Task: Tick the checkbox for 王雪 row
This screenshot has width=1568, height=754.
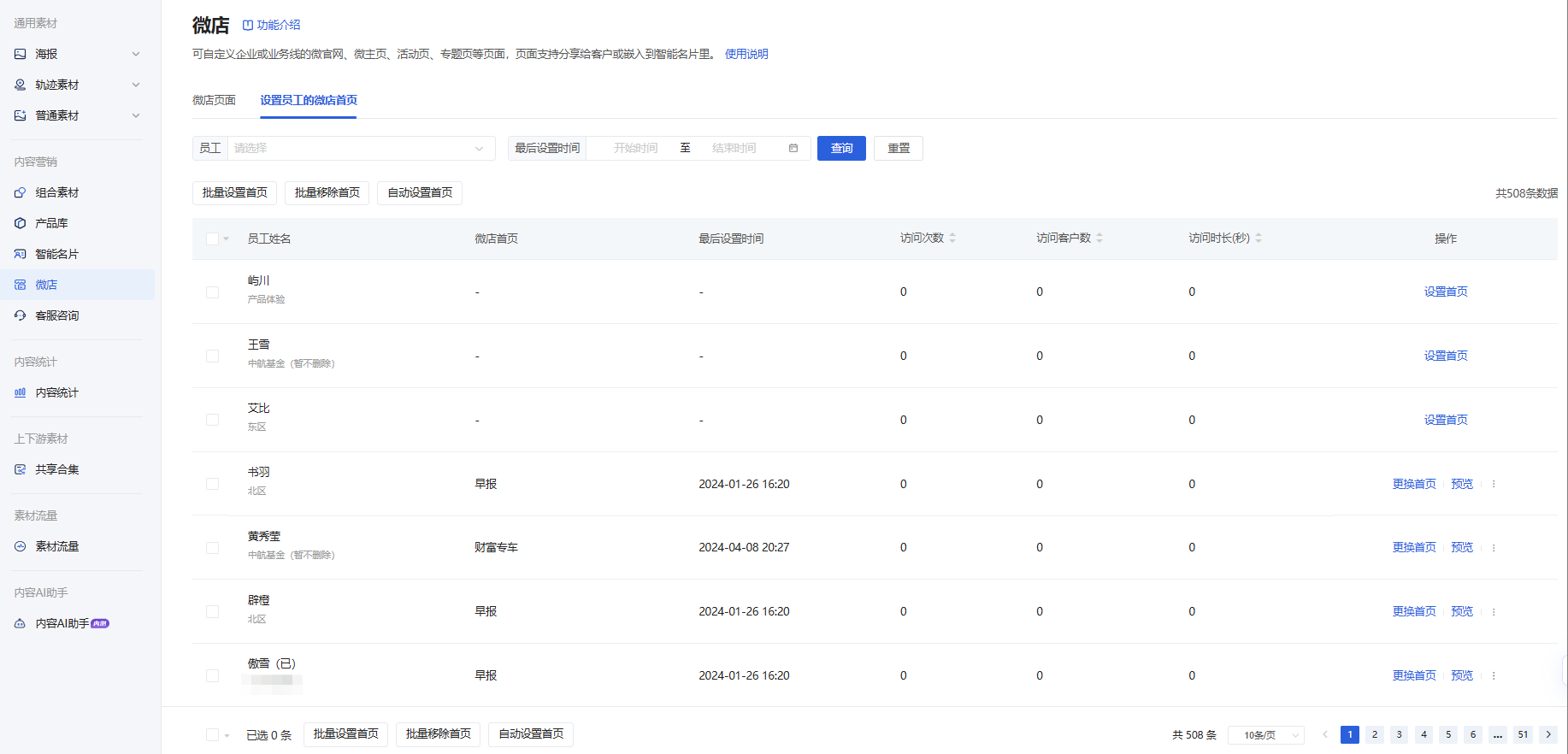Action: [x=212, y=356]
